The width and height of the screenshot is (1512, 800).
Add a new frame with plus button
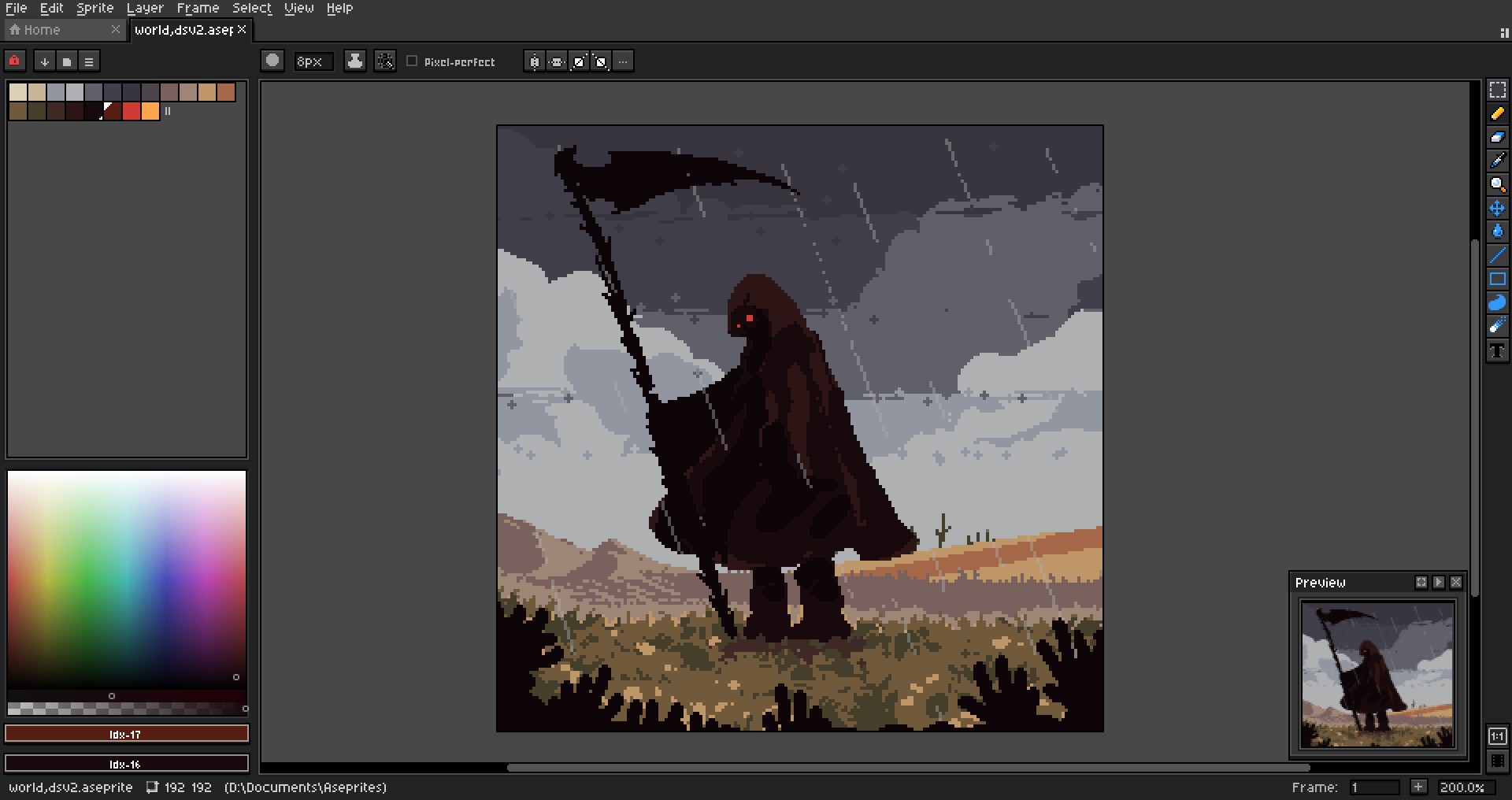click(x=1418, y=787)
